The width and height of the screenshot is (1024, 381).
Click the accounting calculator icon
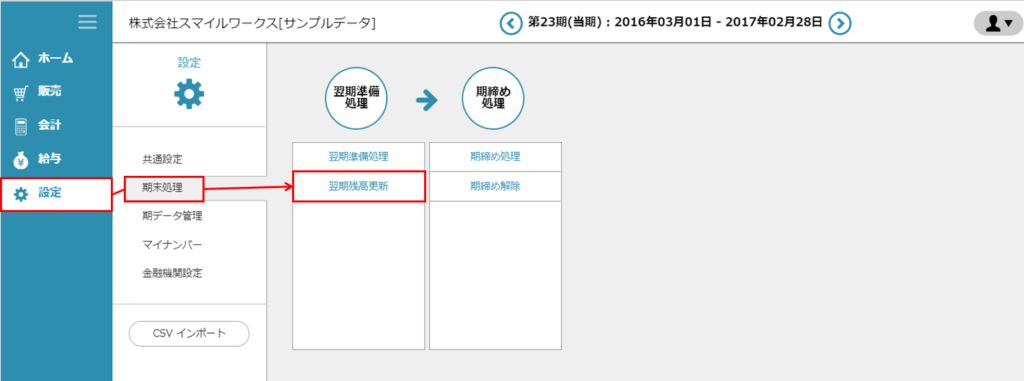(x=21, y=126)
